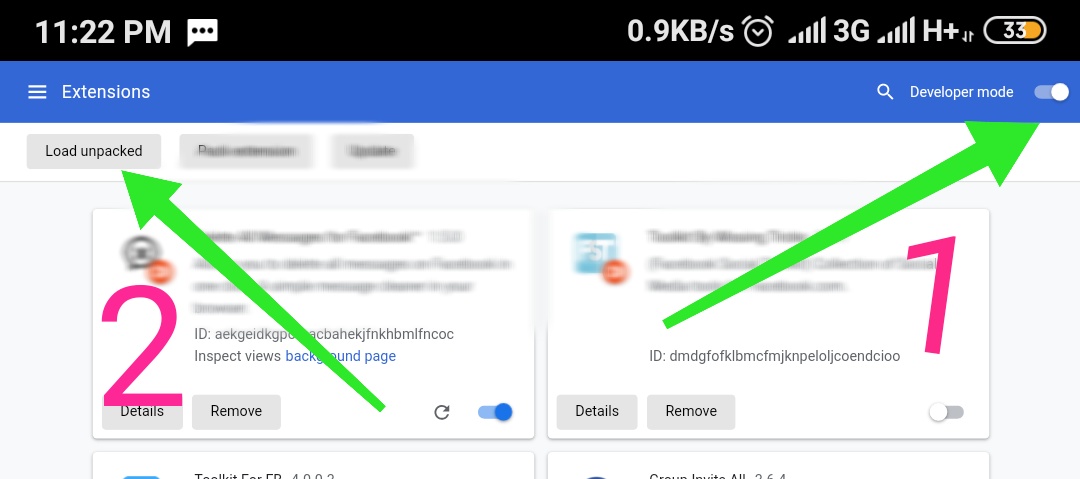The image size is (1080, 479).
Task: Click the search extensions magnifier icon
Action: [x=885, y=92]
